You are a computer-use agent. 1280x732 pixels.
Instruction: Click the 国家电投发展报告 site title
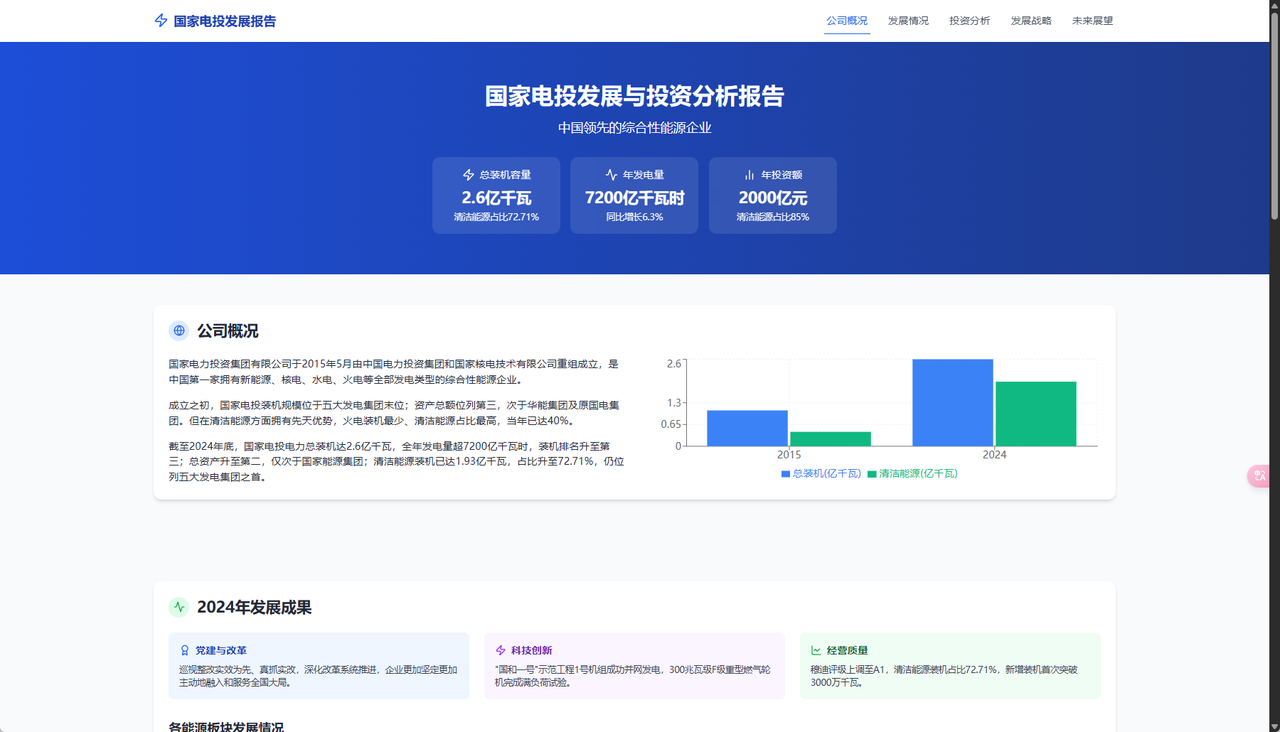click(x=225, y=21)
